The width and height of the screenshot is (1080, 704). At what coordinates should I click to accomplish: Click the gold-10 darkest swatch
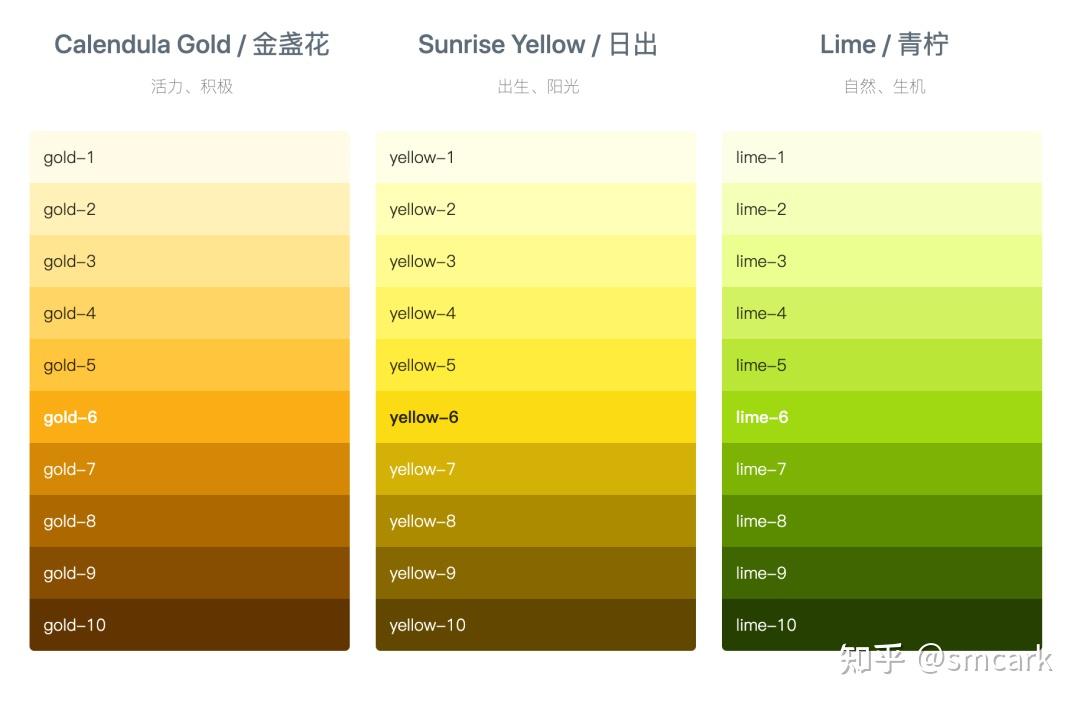[x=189, y=625]
